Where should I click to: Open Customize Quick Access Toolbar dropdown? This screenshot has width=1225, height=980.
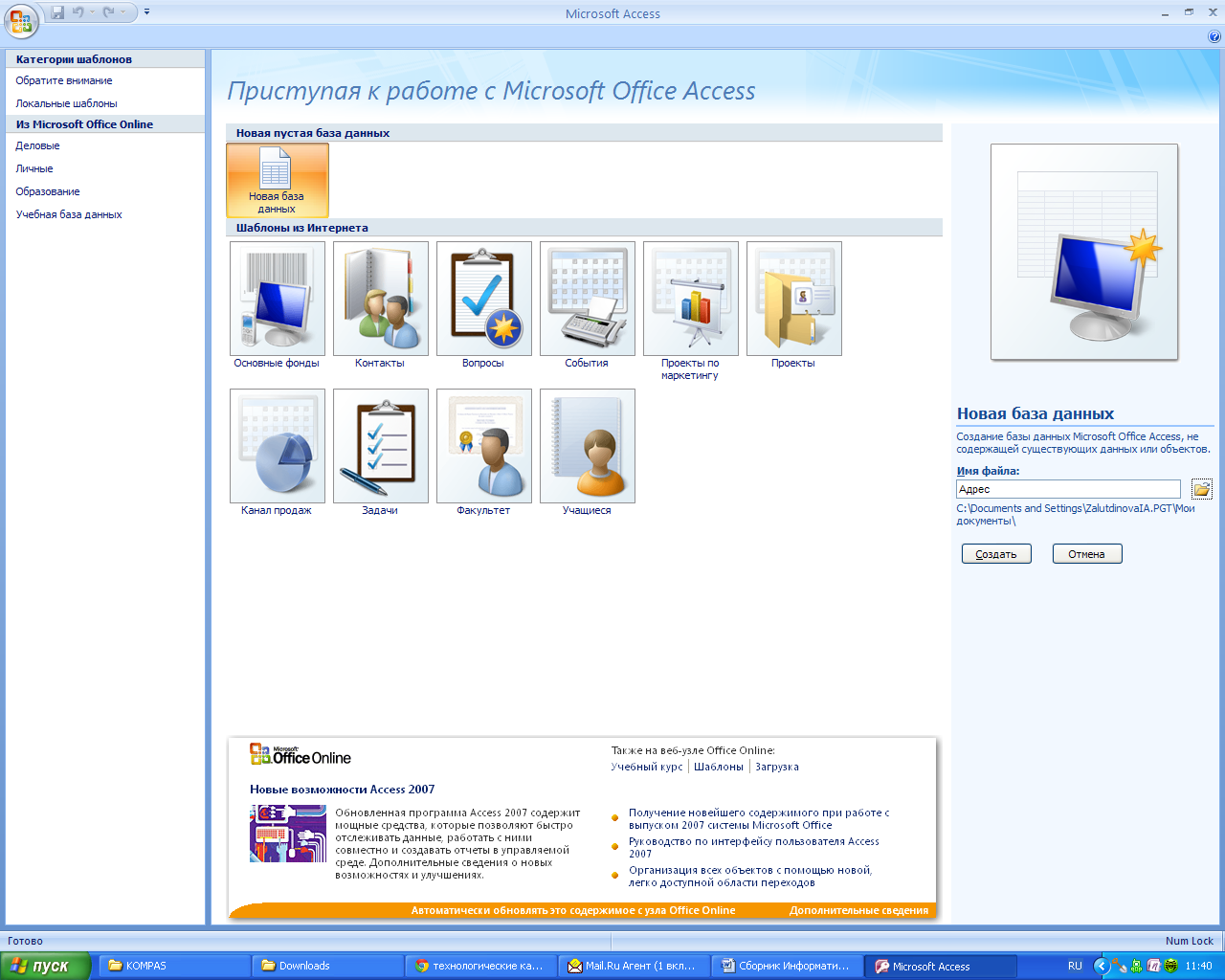[146, 12]
